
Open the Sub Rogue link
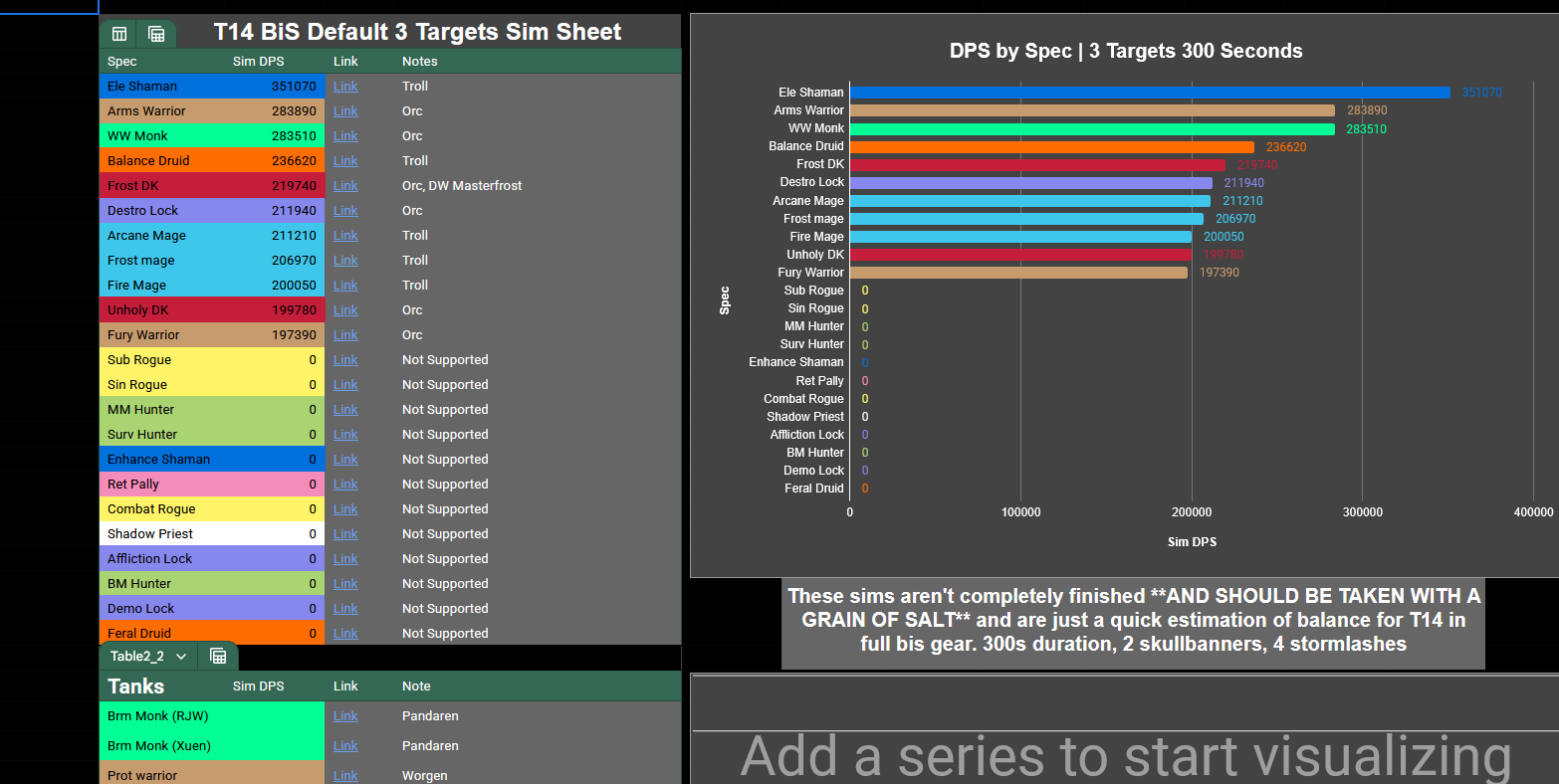(345, 360)
